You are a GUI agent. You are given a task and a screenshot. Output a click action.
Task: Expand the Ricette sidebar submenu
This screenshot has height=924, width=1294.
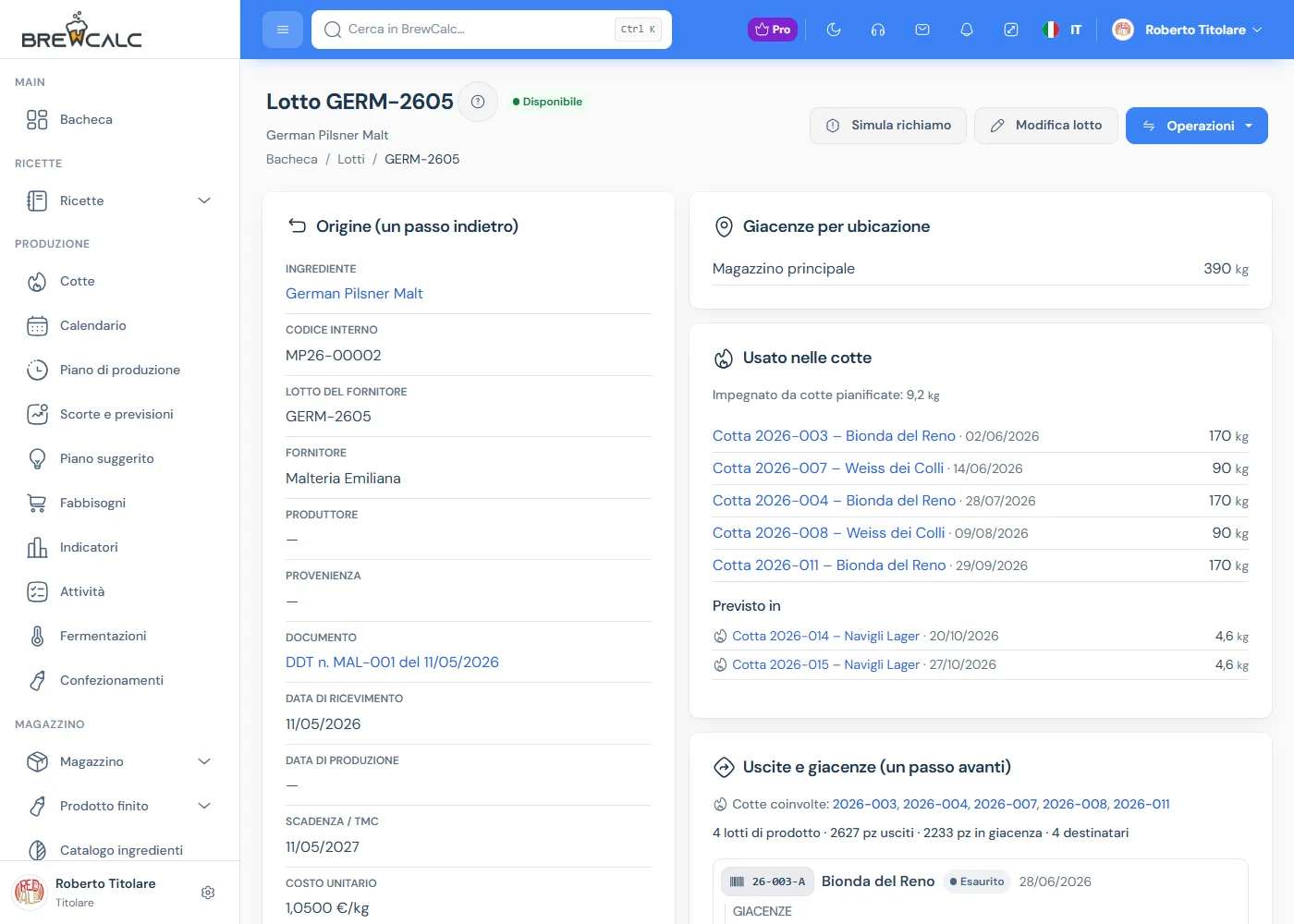click(120, 201)
